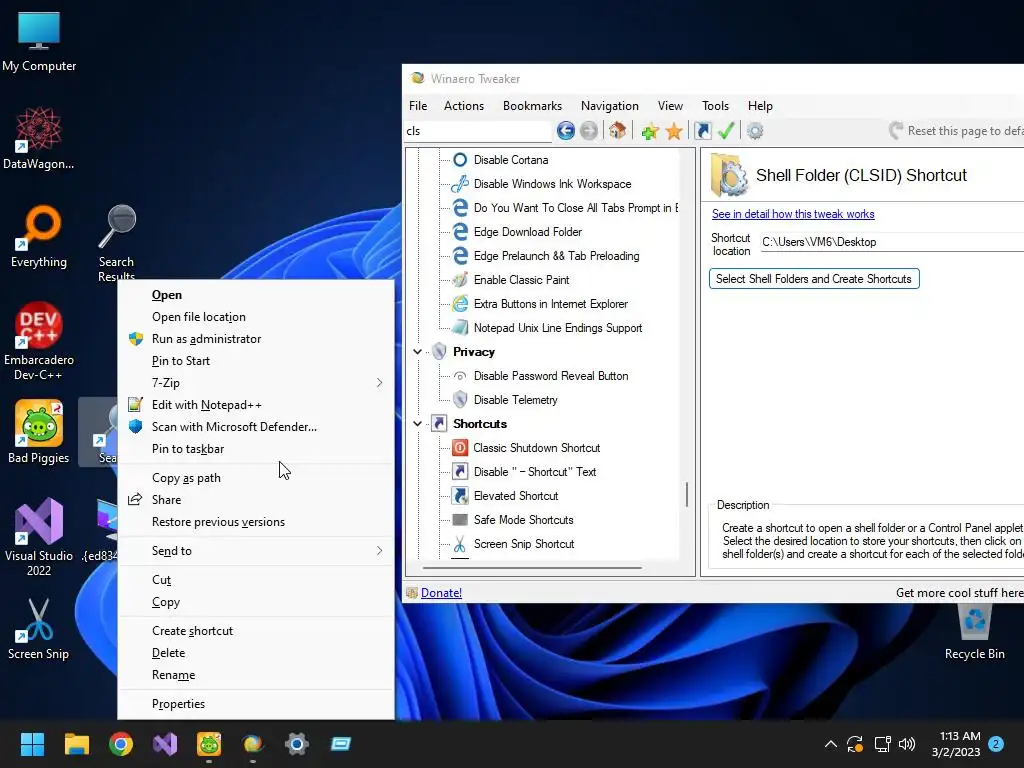The width and height of the screenshot is (1024, 768).
Task: Collapse the Shortcuts category
Action: point(417,424)
